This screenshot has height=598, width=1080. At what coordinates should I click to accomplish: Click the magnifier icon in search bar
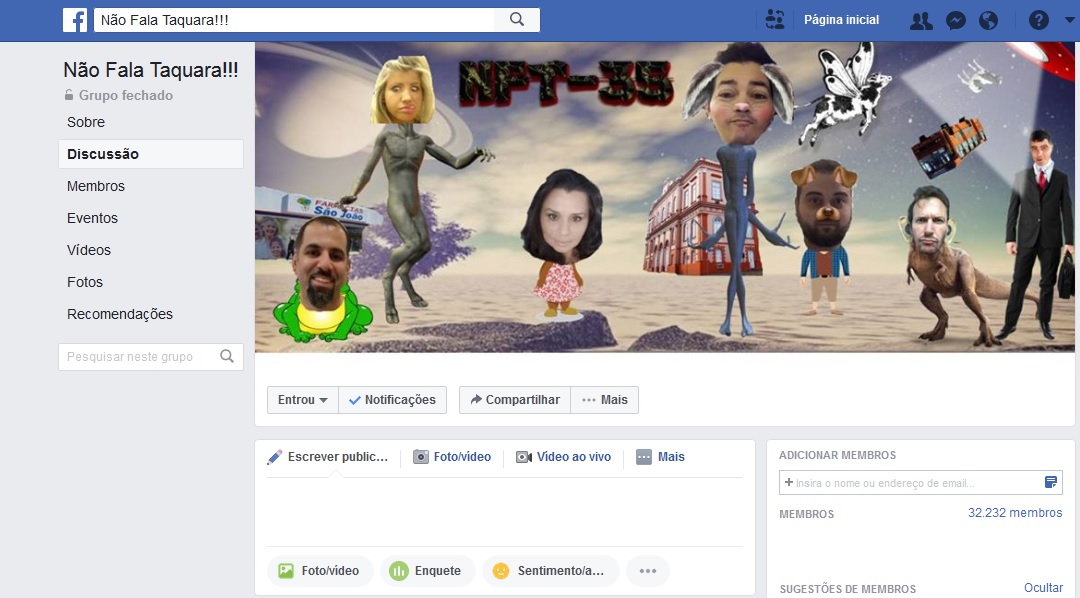pyautogui.click(x=516, y=19)
